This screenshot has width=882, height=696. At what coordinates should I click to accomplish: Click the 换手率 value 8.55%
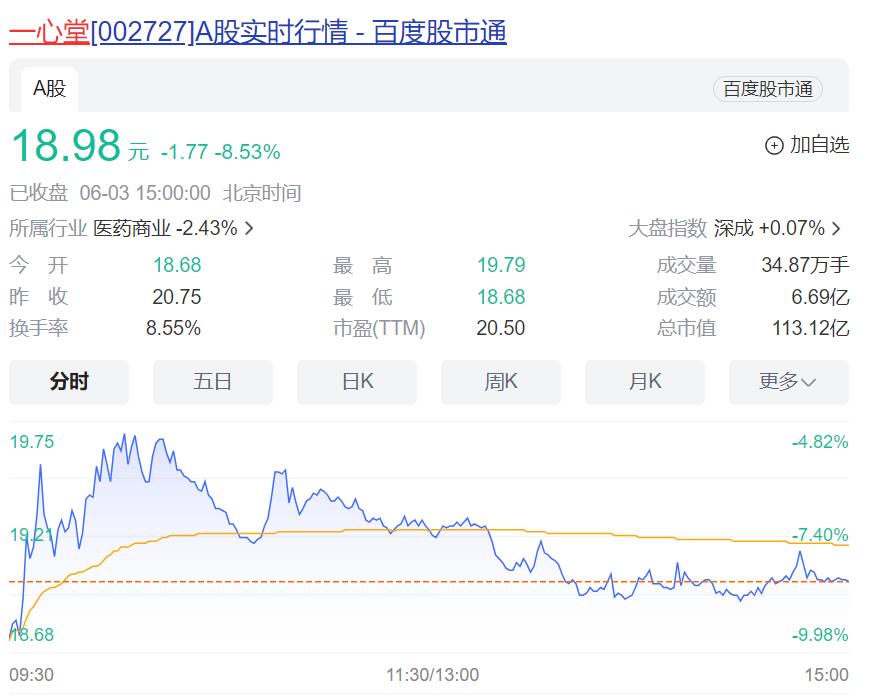tap(173, 328)
